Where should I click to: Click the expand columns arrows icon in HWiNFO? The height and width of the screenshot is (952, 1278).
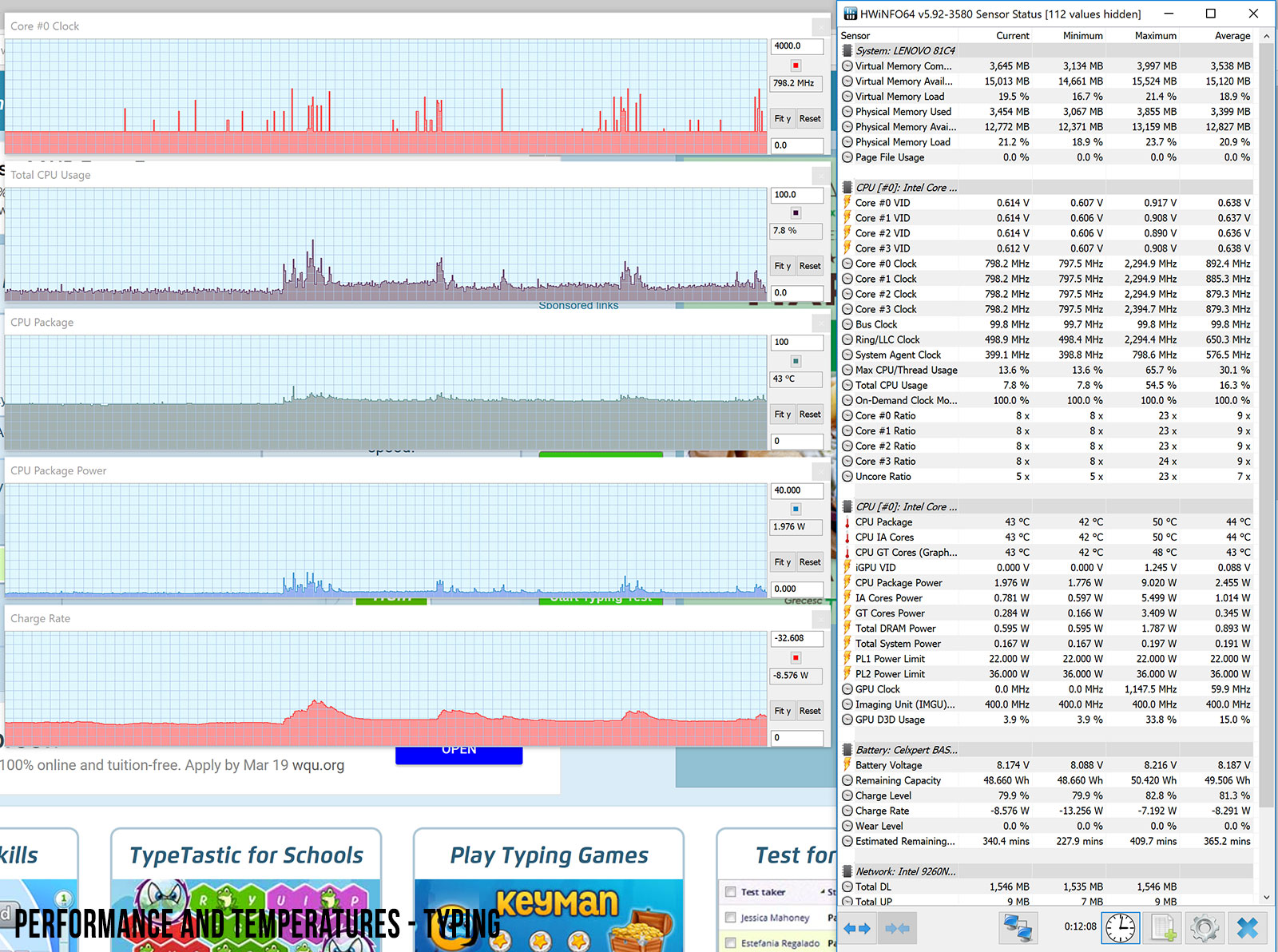(857, 928)
